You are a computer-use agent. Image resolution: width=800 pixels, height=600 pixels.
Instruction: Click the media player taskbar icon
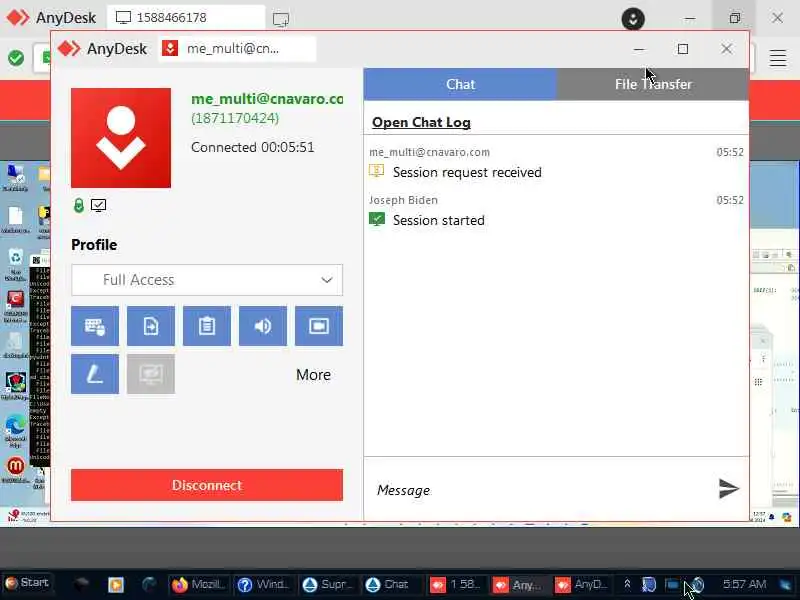tap(116, 584)
